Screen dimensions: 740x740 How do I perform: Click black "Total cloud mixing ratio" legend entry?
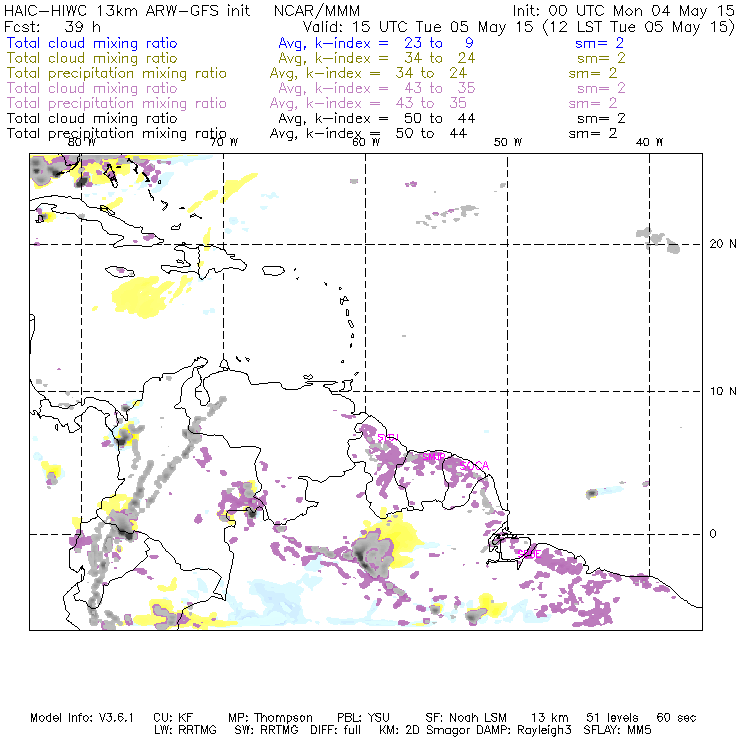92,118
